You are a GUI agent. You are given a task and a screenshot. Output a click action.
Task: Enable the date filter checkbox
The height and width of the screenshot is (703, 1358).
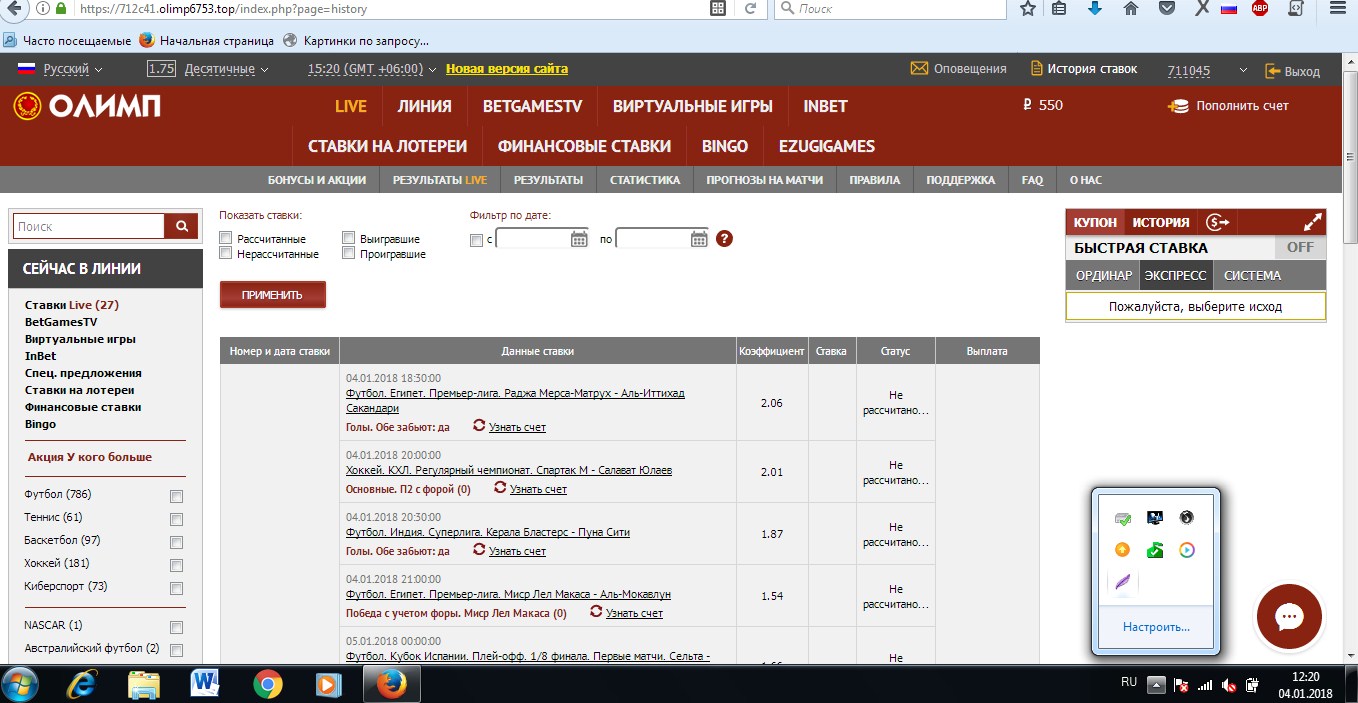[x=476, y=240]
